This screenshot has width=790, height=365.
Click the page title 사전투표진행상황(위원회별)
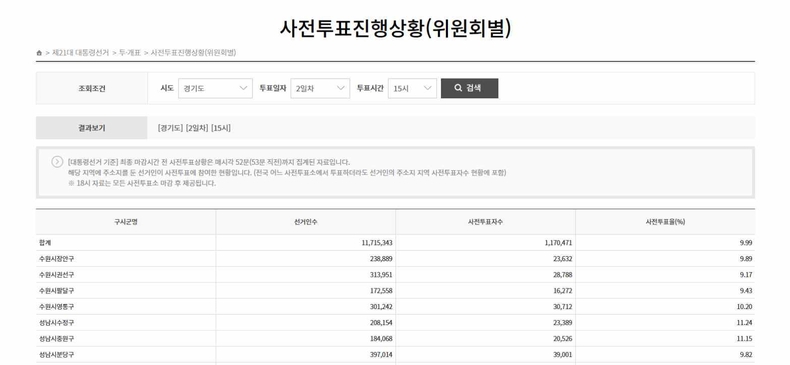tap(395, 28)
